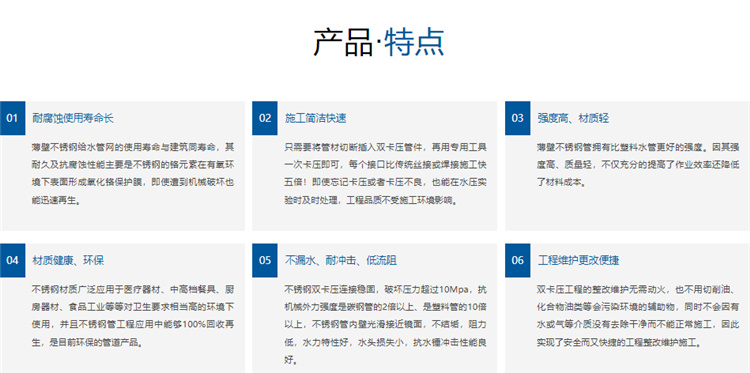The width and height of the screenshot is (750, 373).
Task: Open the 施工简洁快速 heading
Action: coord(316,118)
